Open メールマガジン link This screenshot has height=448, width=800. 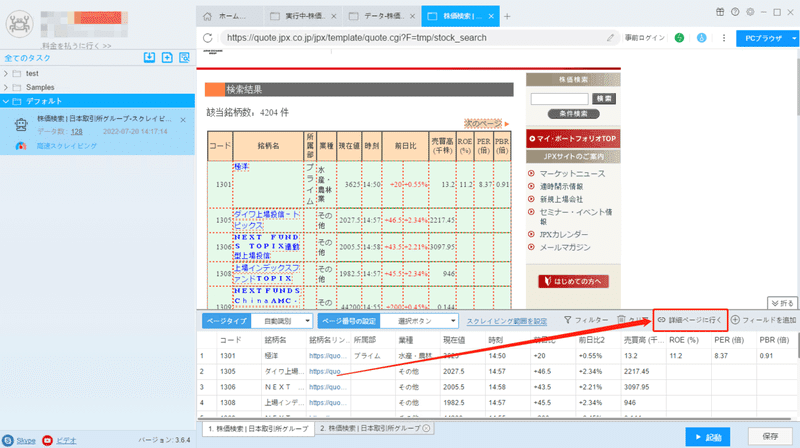[565, 247]
